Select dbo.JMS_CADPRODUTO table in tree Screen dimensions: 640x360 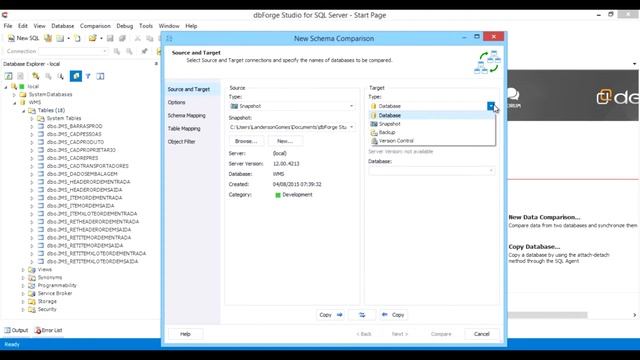(x=76, y=142)
